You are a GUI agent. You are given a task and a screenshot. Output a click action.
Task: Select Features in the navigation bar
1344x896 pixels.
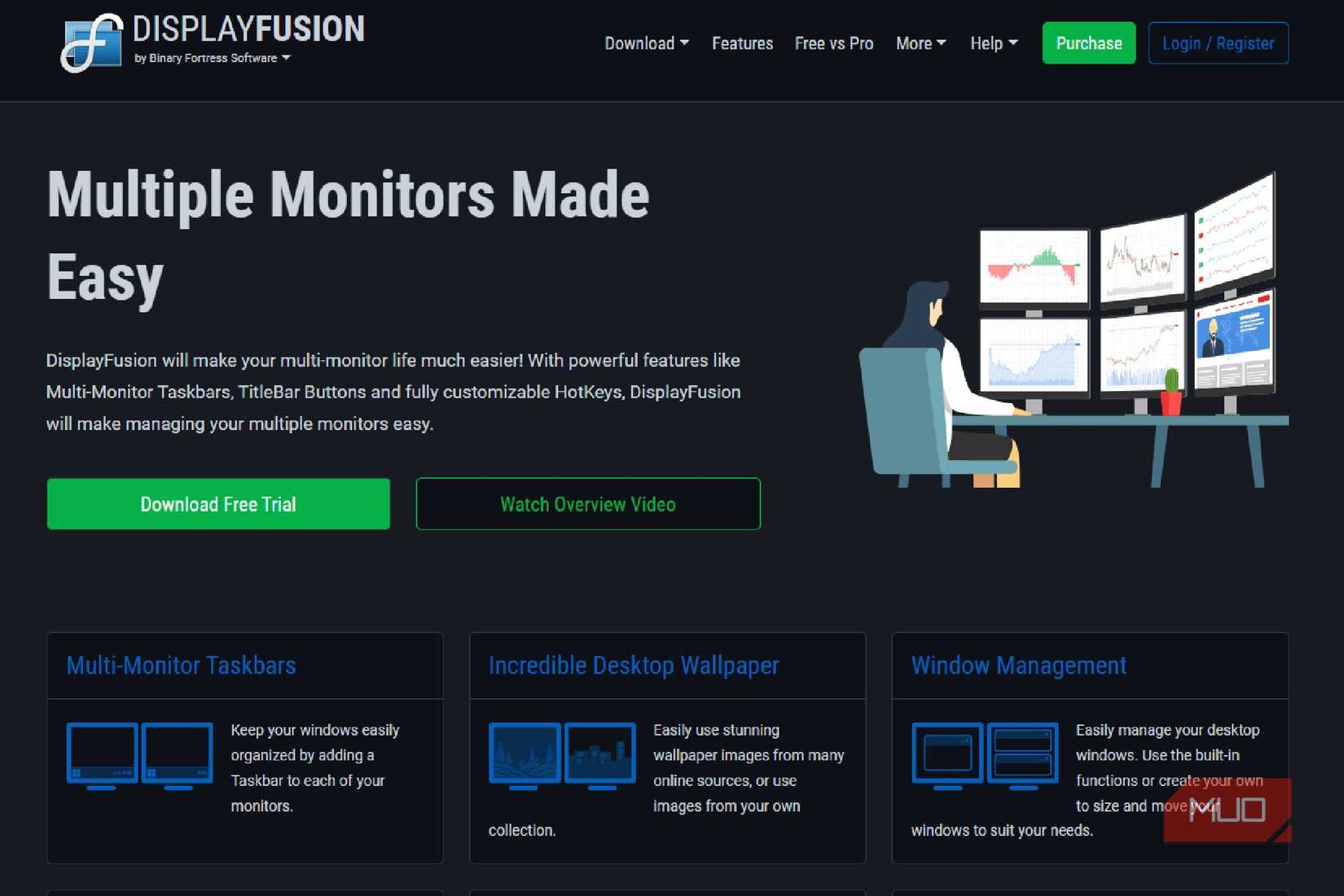click(x=742, y=43)
